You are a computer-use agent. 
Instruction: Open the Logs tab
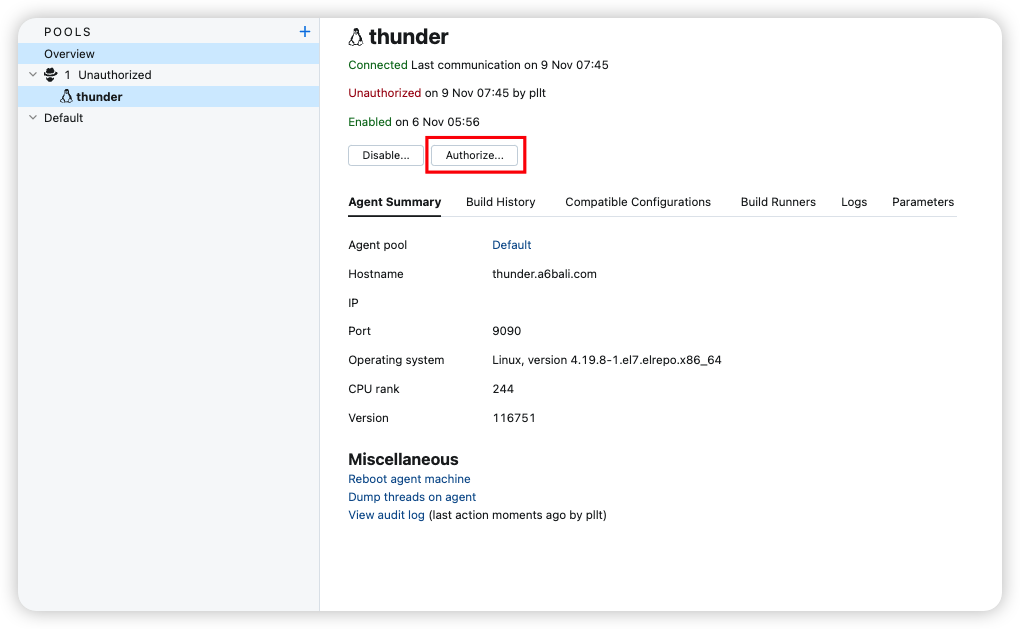point(853,202)
